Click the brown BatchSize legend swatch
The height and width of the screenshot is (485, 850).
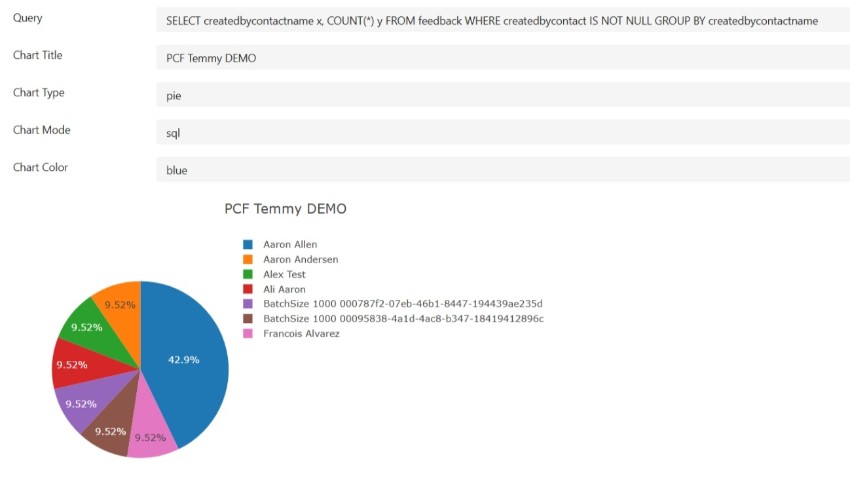tap(248, 319)
